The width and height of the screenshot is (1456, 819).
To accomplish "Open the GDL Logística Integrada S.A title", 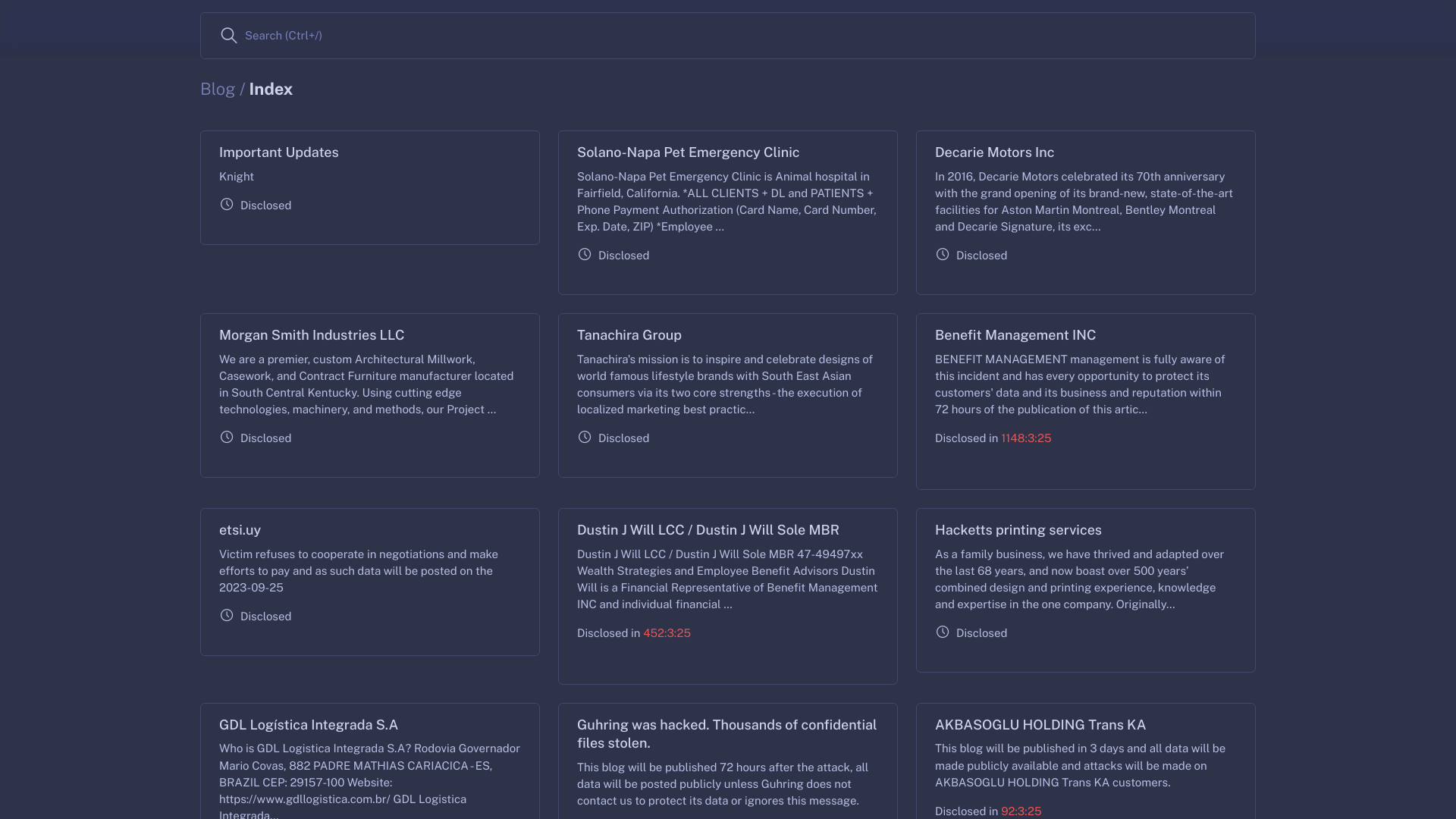I will pos(308,725).
